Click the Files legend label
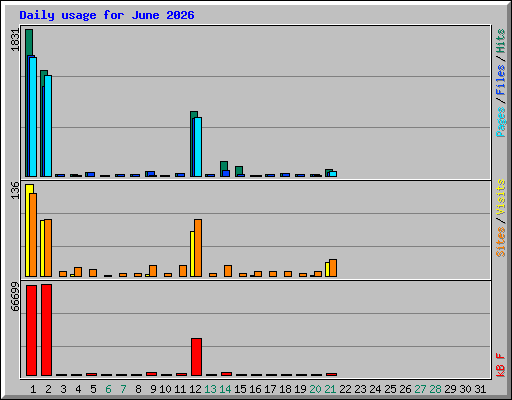The image size is (512, 400). [501, 80]
